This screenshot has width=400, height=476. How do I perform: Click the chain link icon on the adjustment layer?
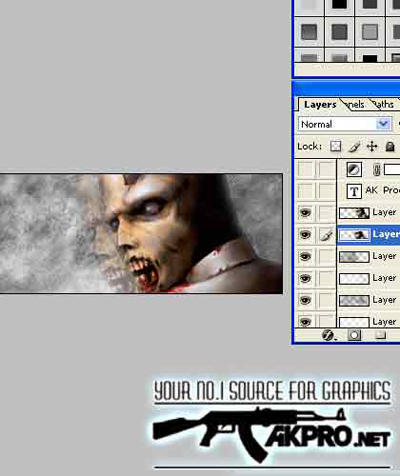(376, 170)
